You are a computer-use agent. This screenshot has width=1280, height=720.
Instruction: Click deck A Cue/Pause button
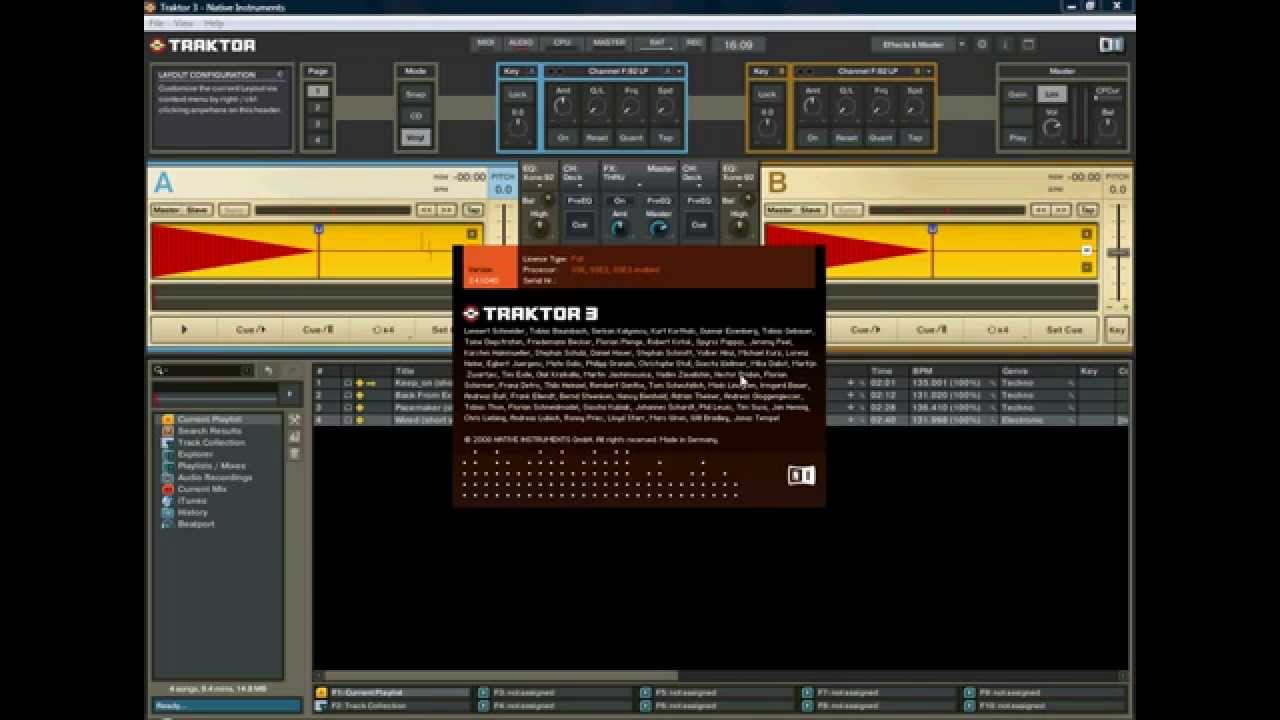click(318, 329)
